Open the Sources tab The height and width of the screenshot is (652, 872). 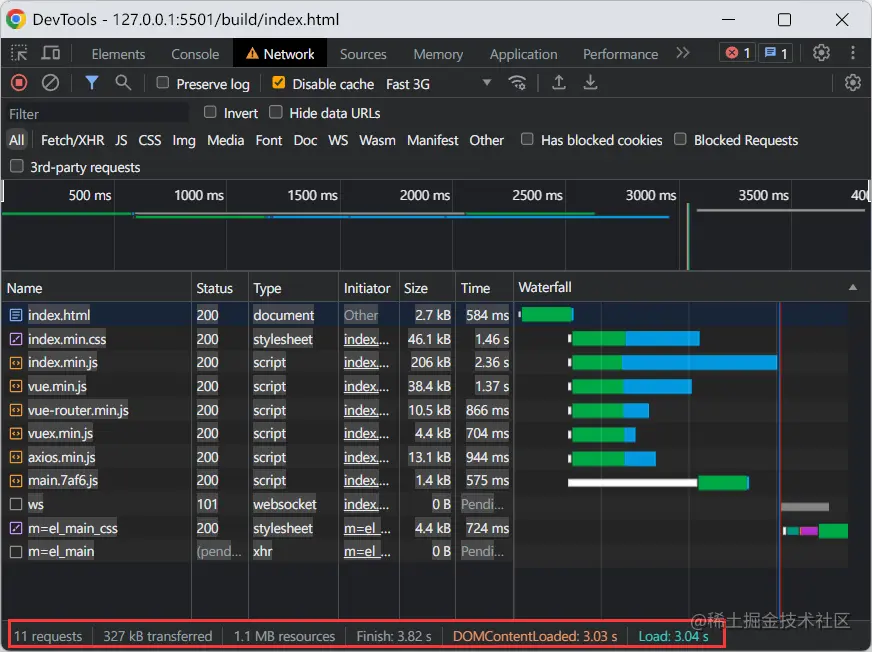pos(363,54)
